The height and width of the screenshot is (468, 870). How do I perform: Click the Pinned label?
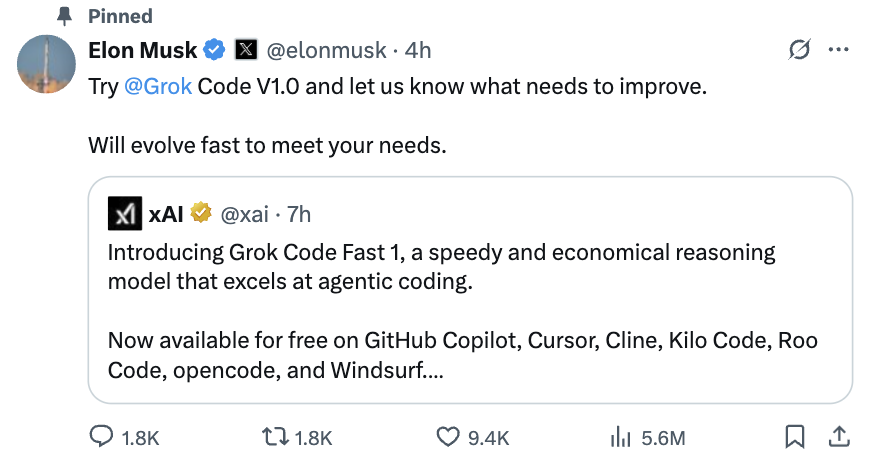click(x=120, y=16)
